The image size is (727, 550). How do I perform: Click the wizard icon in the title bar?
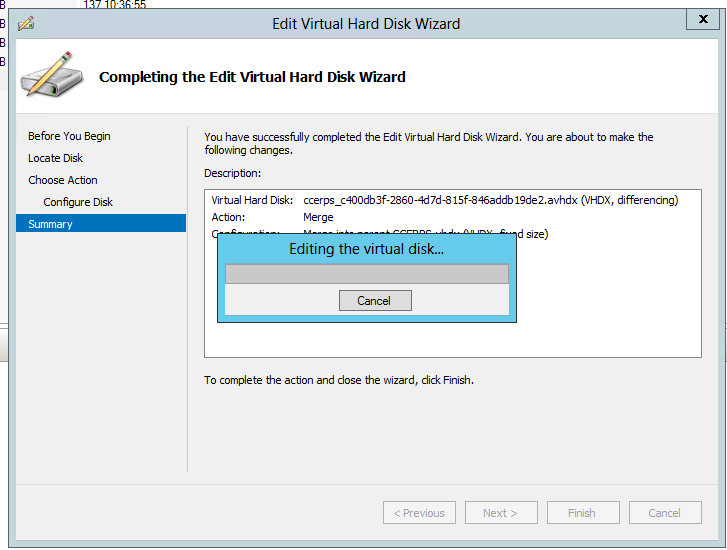26,23
